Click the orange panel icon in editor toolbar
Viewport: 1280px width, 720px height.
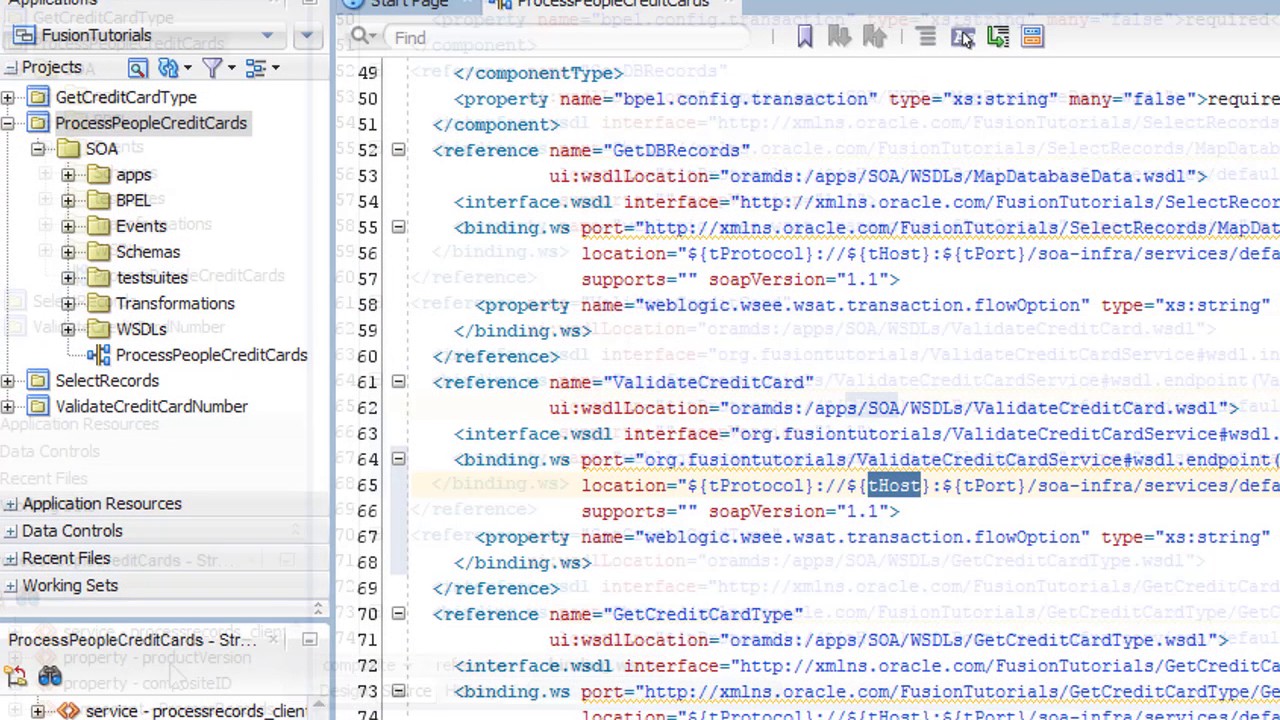tap(1032, 37)
